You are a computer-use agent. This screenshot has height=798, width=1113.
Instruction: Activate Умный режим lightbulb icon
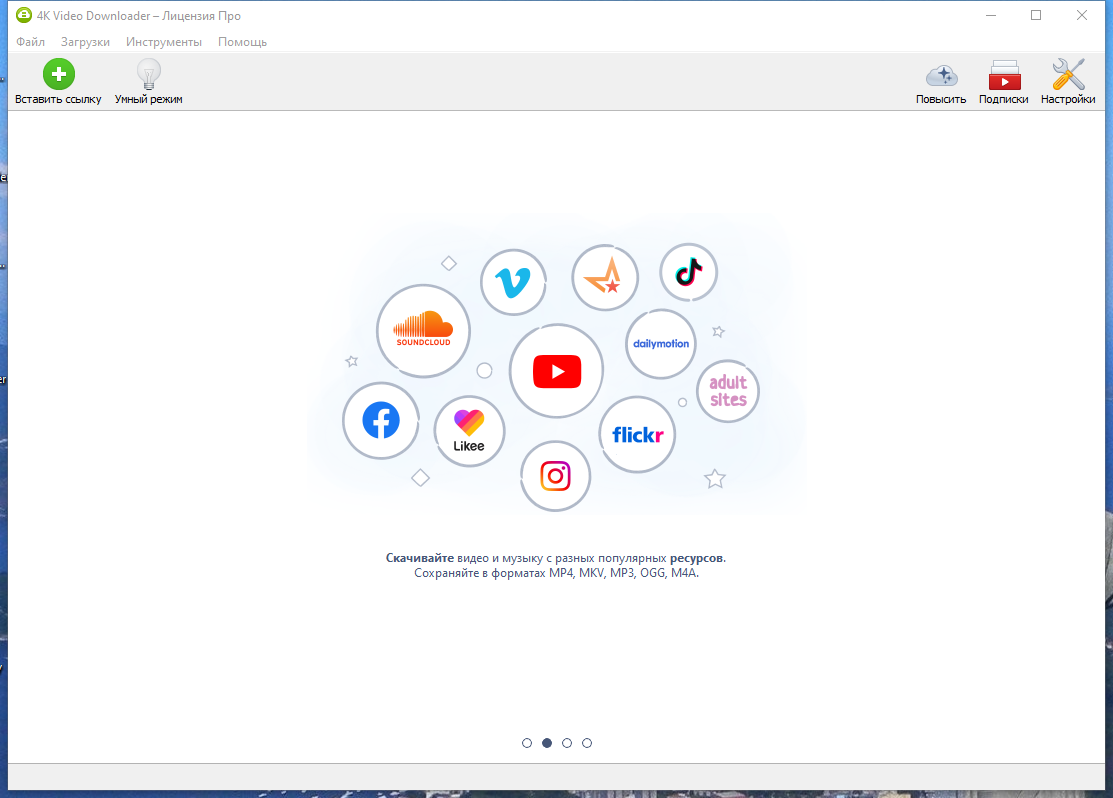(147, 73)
